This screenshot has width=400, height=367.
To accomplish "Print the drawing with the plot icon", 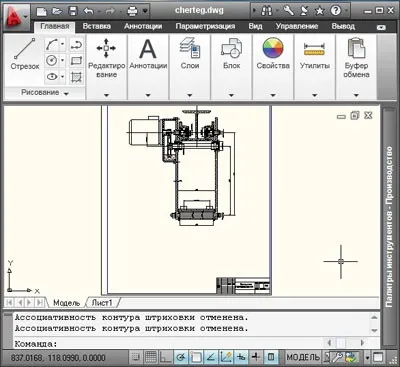I will (132, 11).
